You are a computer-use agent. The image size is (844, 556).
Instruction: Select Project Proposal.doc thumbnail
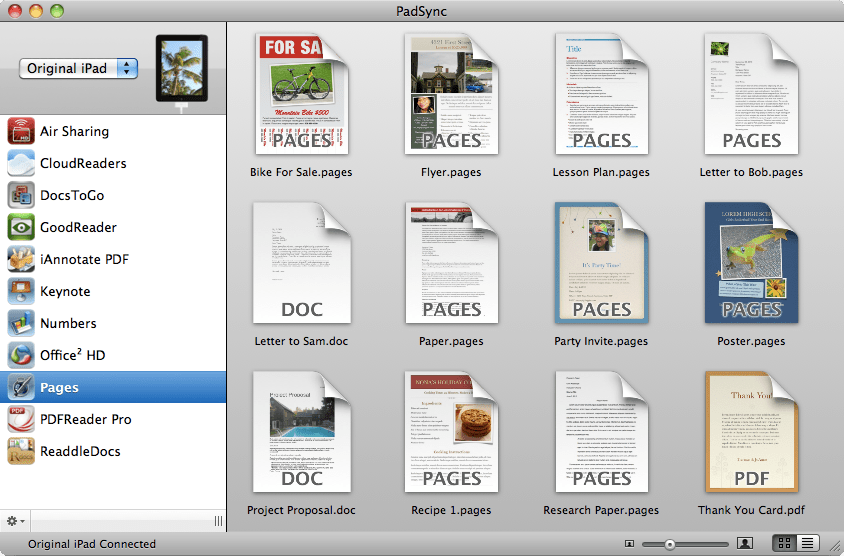301,432
